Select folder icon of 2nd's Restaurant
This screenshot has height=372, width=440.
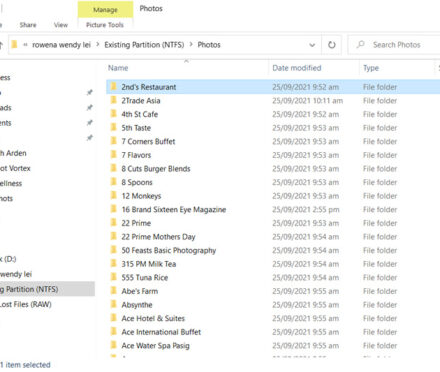[114, 87]
